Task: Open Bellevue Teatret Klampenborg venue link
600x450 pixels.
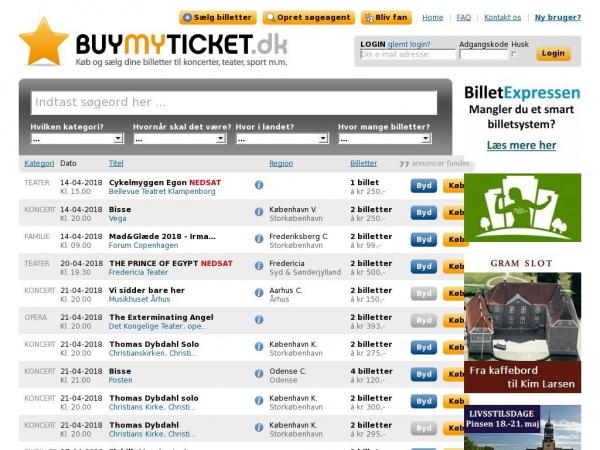Action: click(x=162, y=191)
